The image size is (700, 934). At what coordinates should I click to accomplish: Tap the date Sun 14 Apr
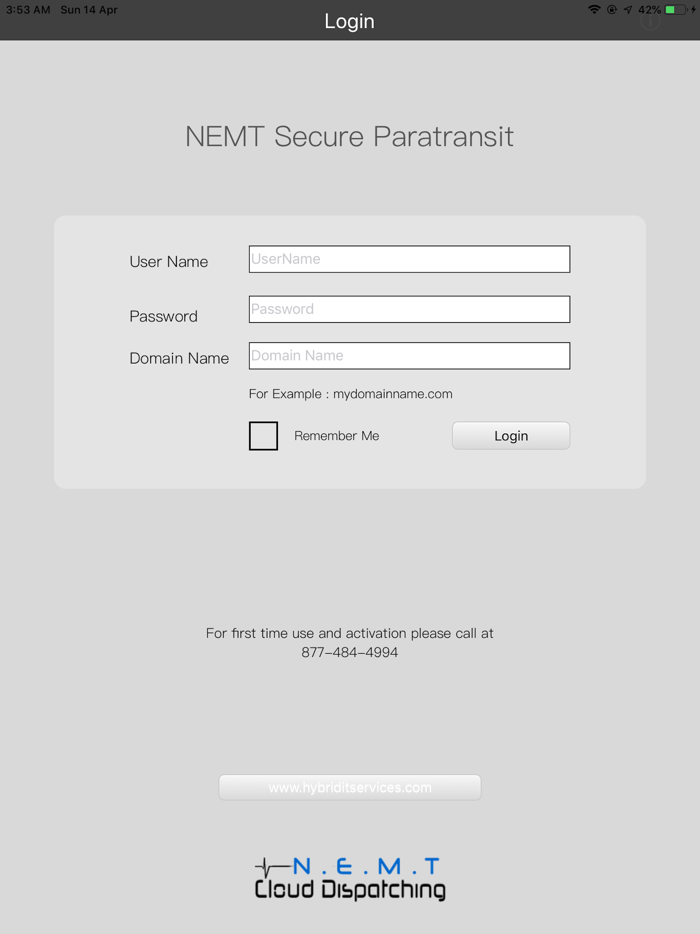(88, 9)
